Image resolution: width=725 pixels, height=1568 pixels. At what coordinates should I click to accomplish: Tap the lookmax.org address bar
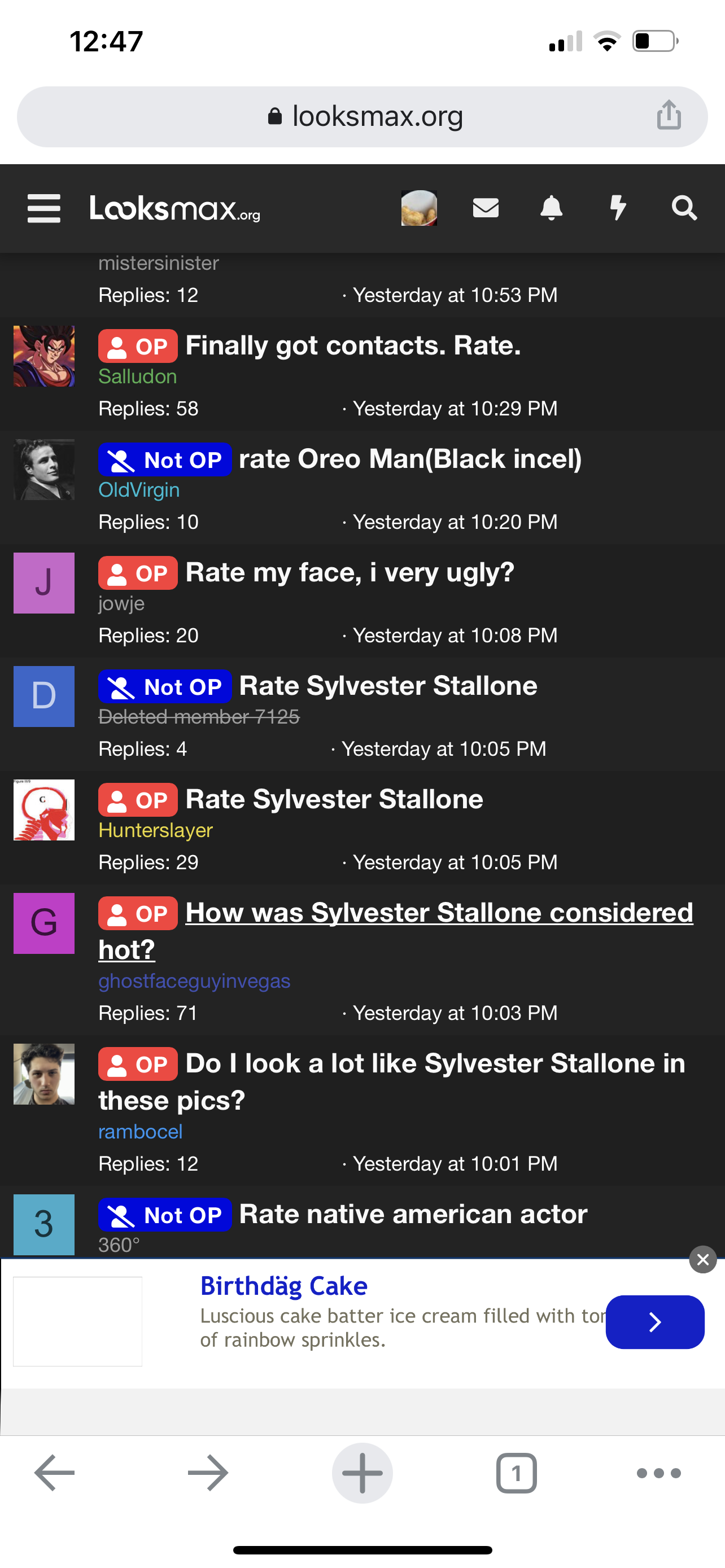point(362,116)
